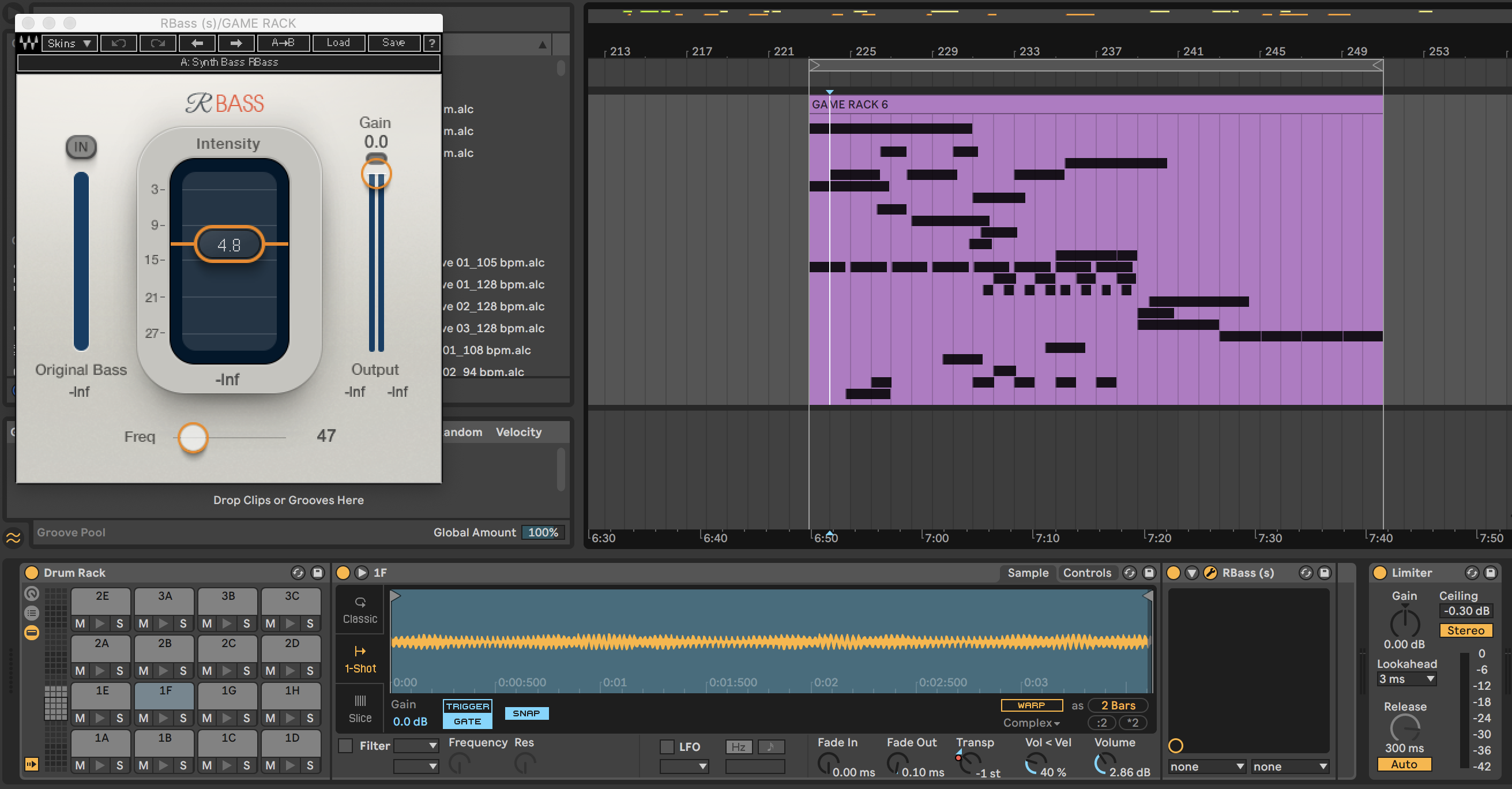Toggle the WARP button in Simpler

(x=1031, y=705)
